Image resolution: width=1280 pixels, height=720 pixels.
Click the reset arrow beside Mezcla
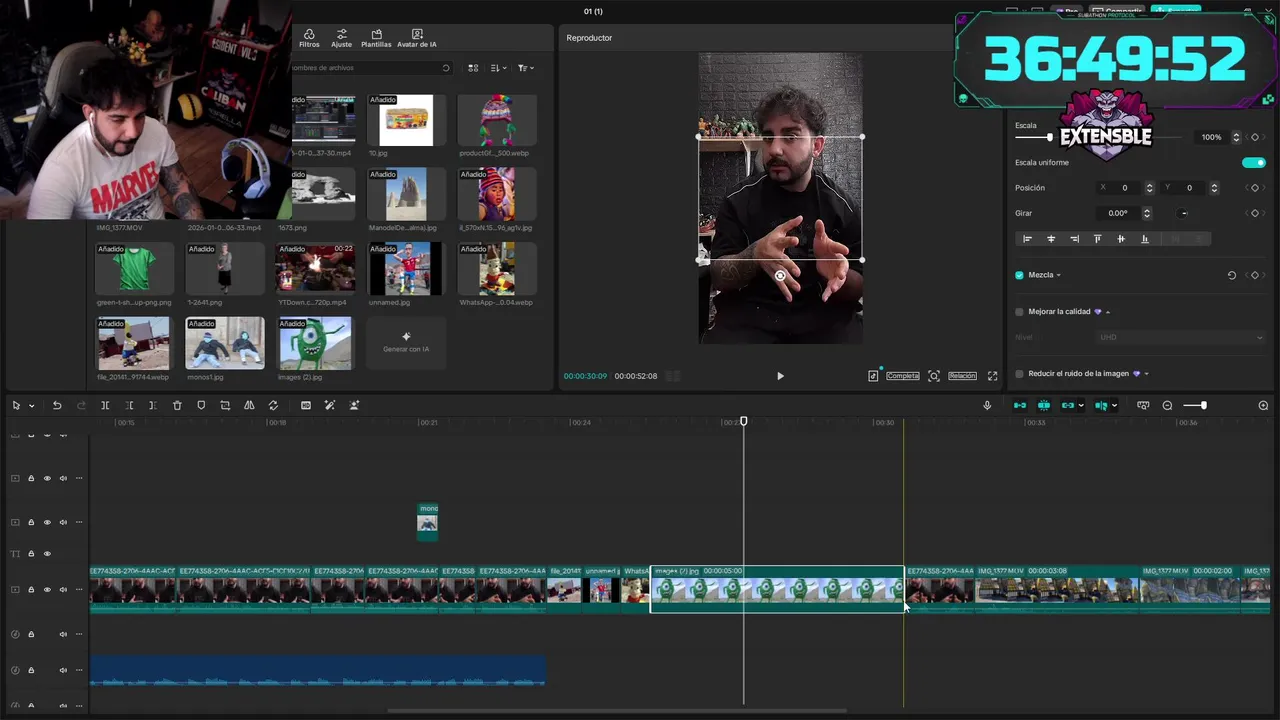click(x=1231, y=275)
